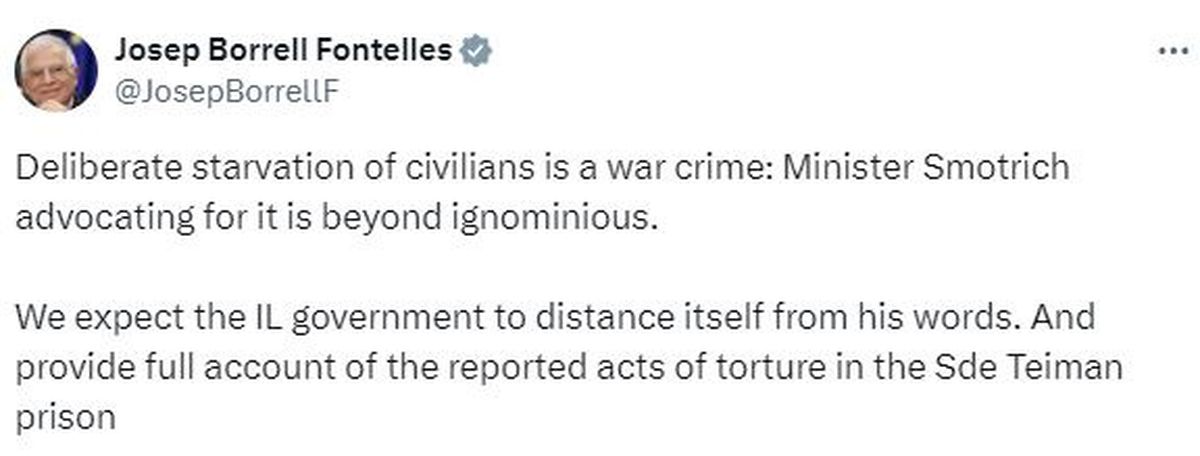This screenshot has width=1200, height=456.
Task: Click the words 'distance itself'
Action: point(616,318)
